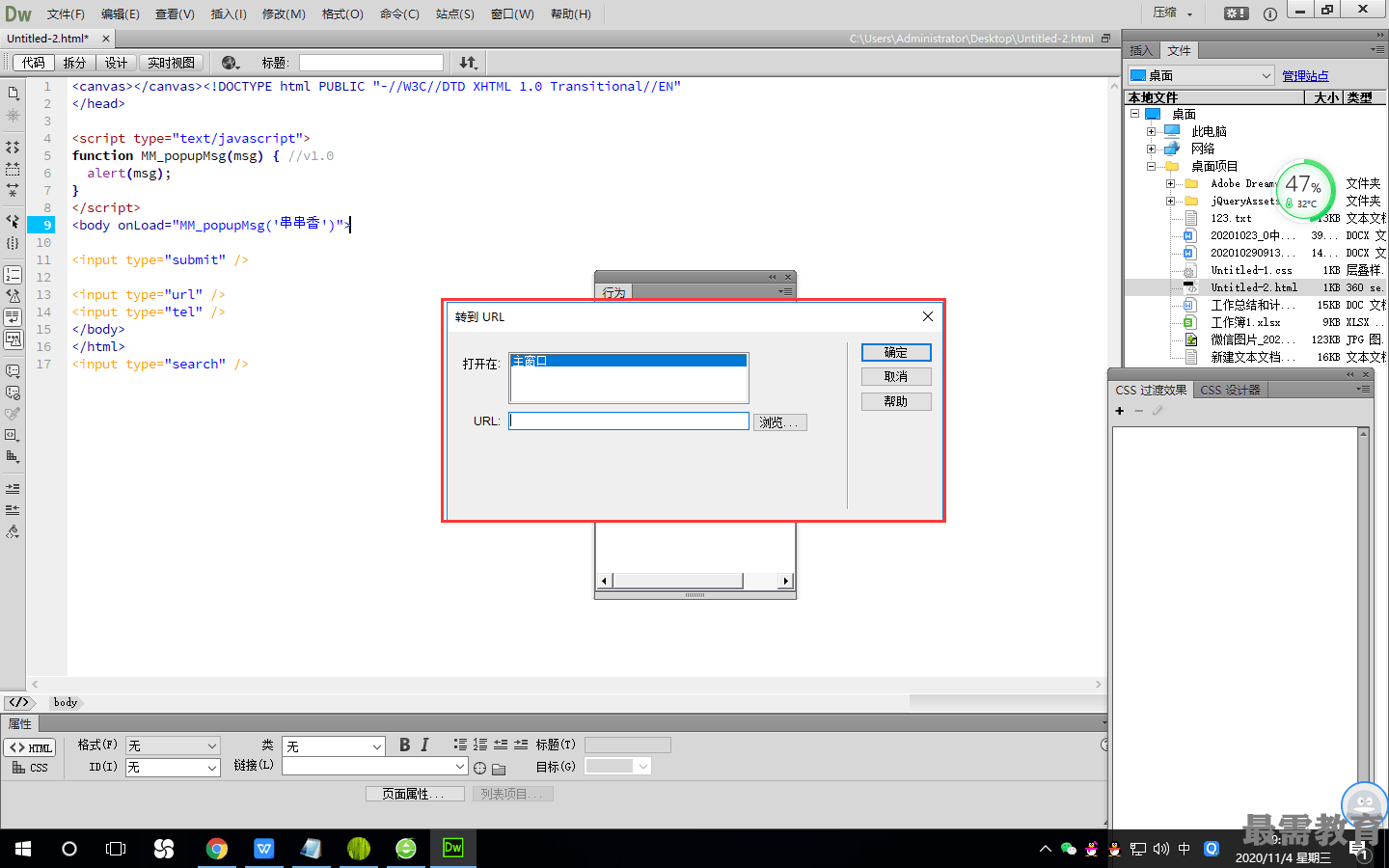Toggle line numbers icon in coding toolbar
The width and height of the screenshot is (1389, 868).
13,275
